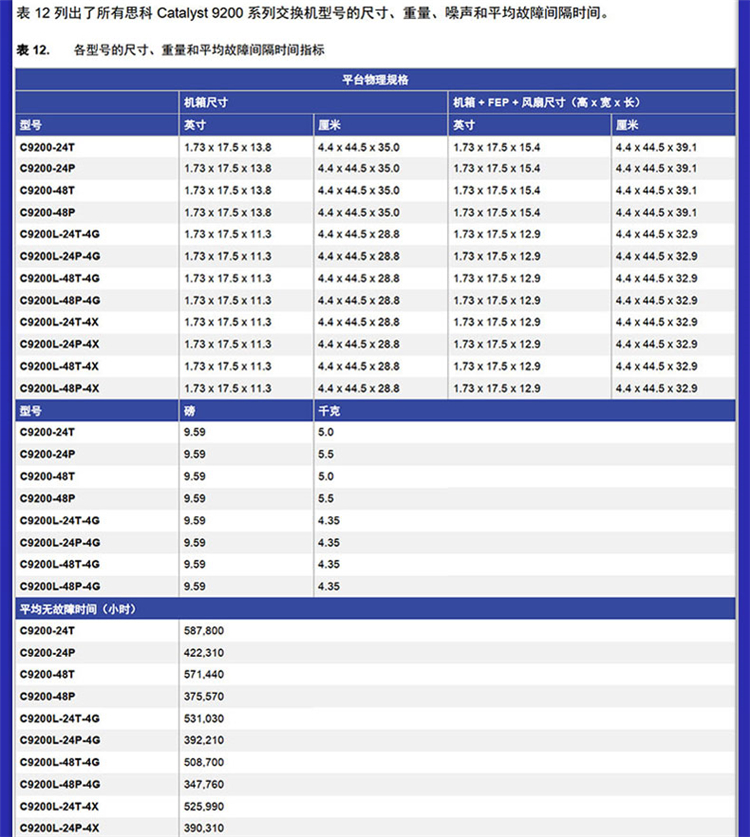Select MTBF value 587,800
750x837 pixels.
pos(205,631)
